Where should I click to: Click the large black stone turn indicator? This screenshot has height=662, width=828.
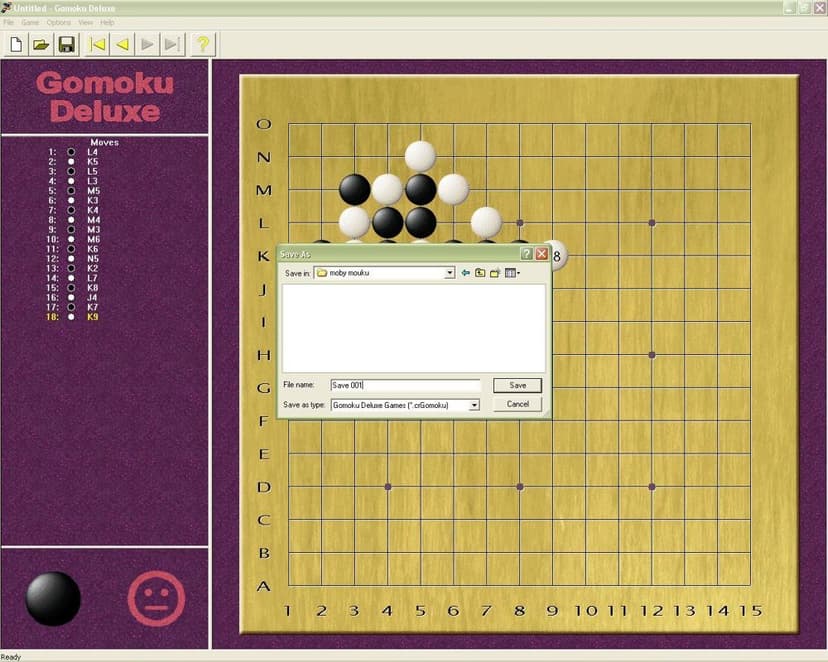[x=53, y=599]
